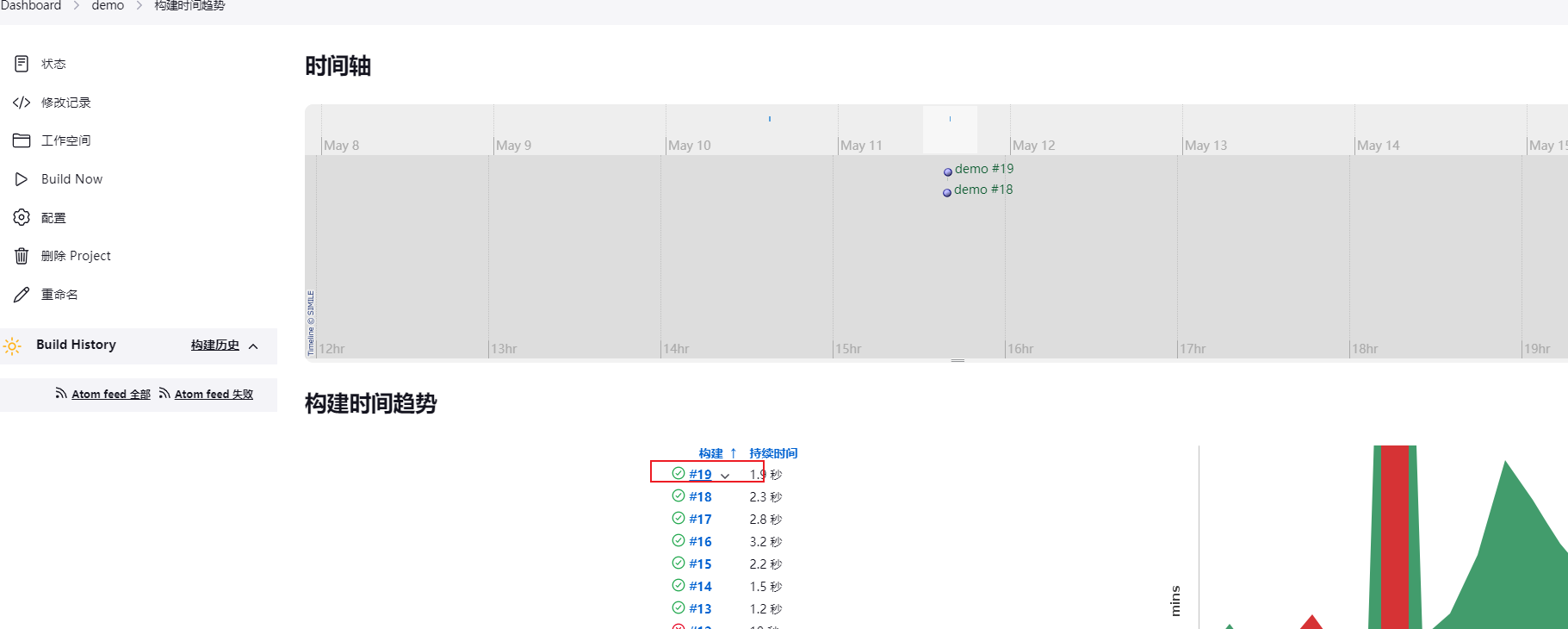The image size is (1568, 629).
Task: Click the 构建历史 trend link
Action: 214,346
